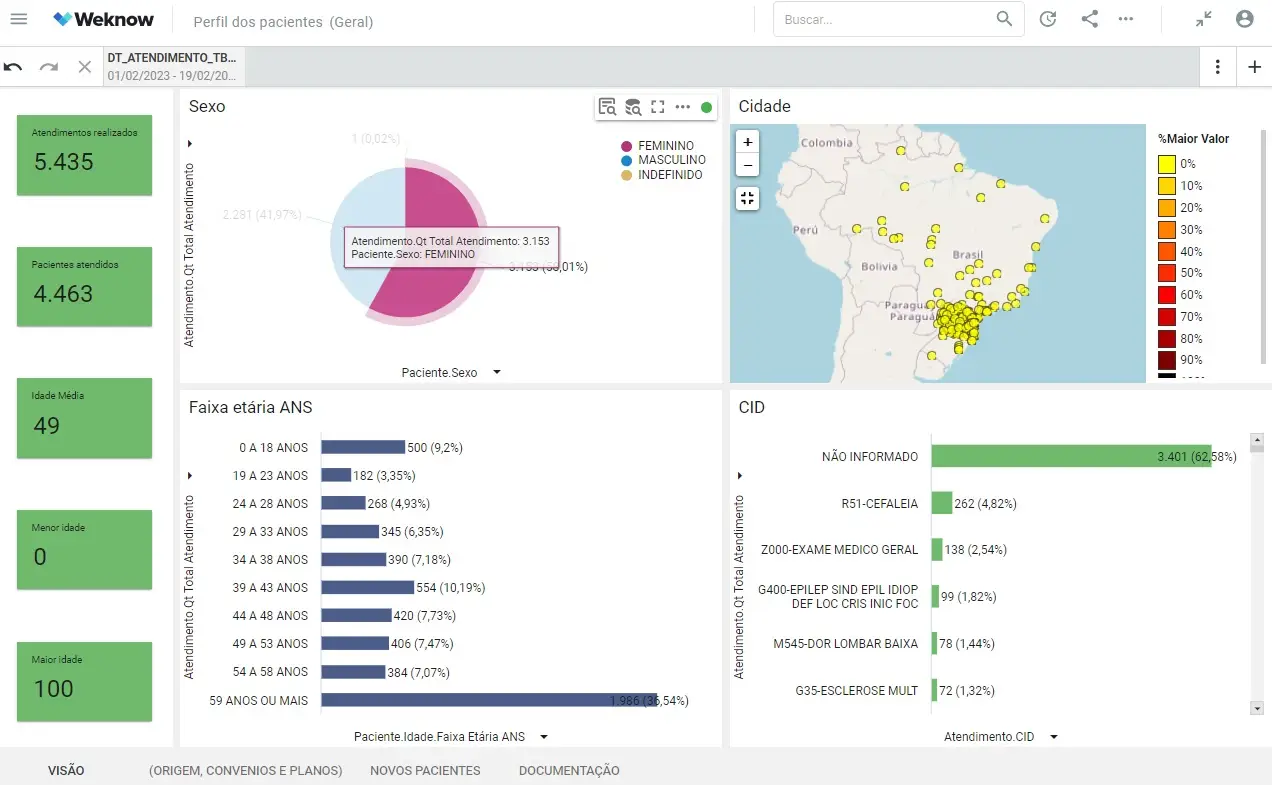
Task: Toggle MASCULINO legend series
Action: 663,160
